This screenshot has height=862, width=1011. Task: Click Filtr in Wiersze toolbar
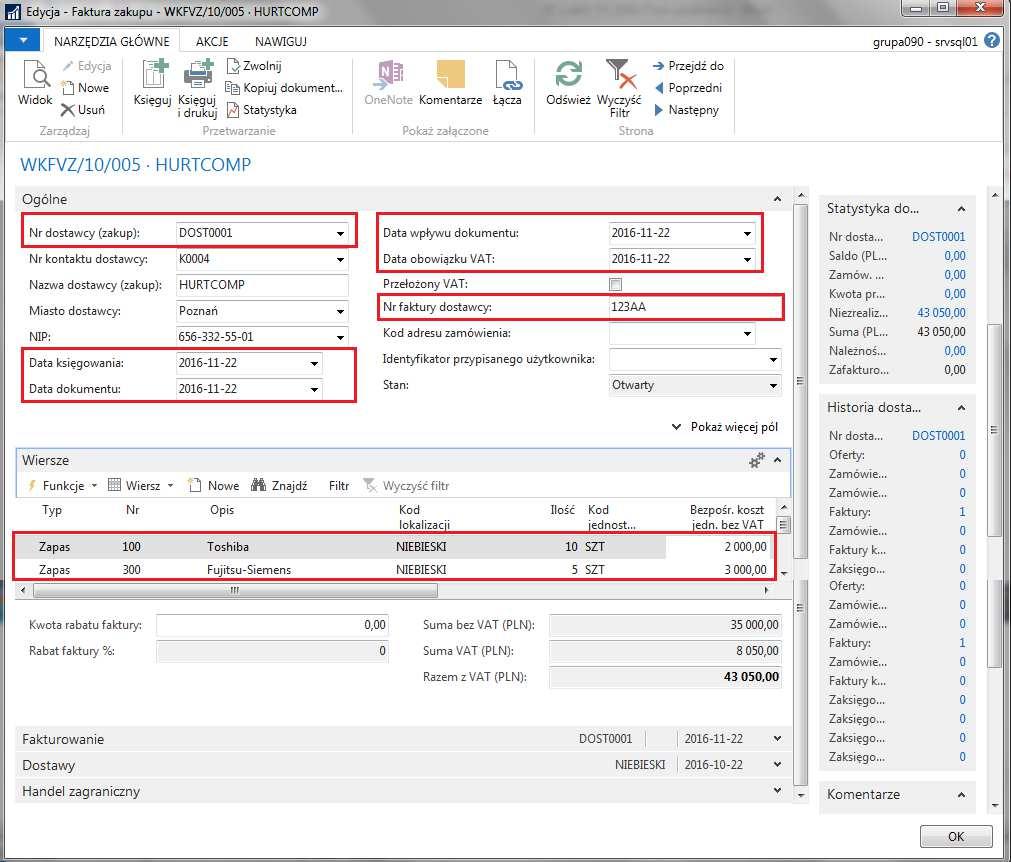(339, 485)
